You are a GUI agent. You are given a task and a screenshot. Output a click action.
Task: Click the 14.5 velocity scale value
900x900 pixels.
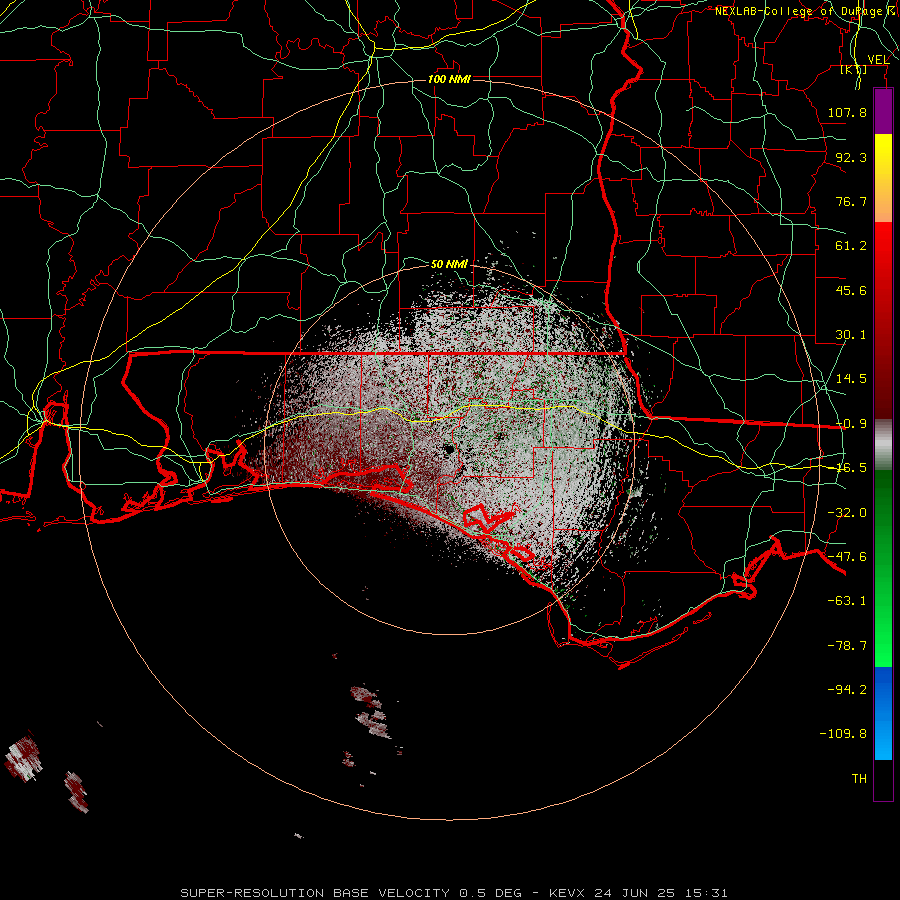[851, 379]
